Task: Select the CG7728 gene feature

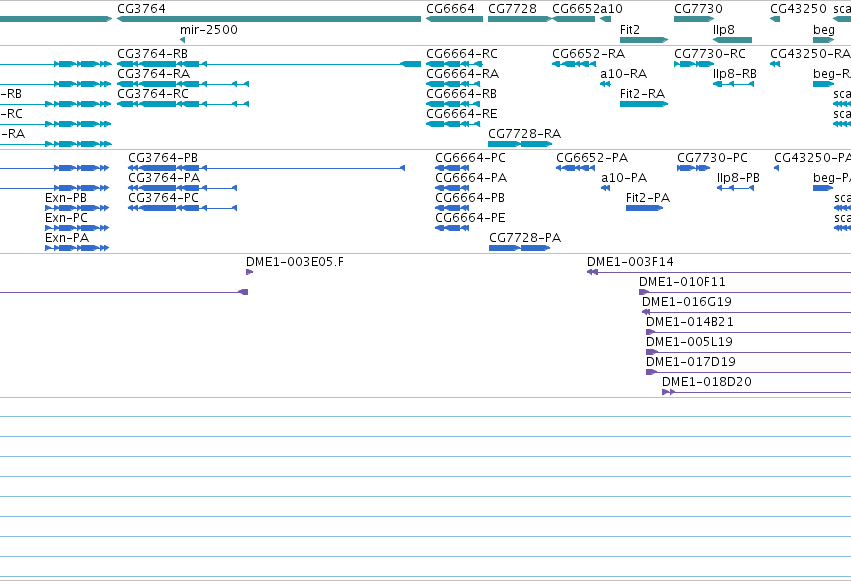Action: [x=519, y=19]
